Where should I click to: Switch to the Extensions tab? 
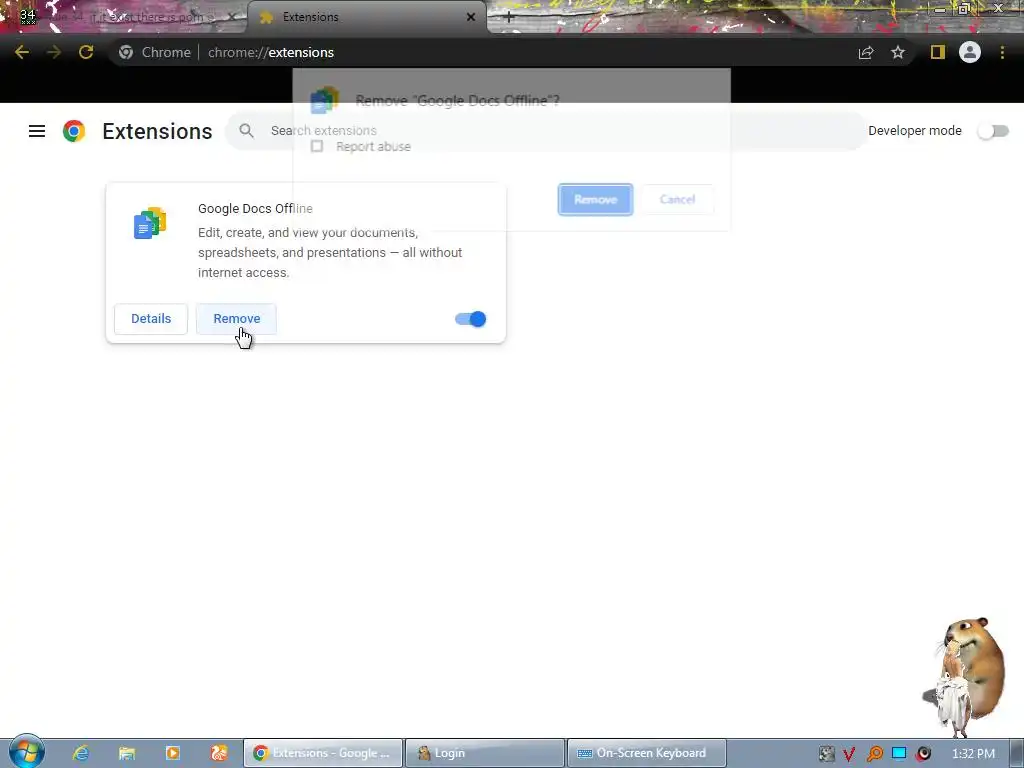click(x=367, y=17)
